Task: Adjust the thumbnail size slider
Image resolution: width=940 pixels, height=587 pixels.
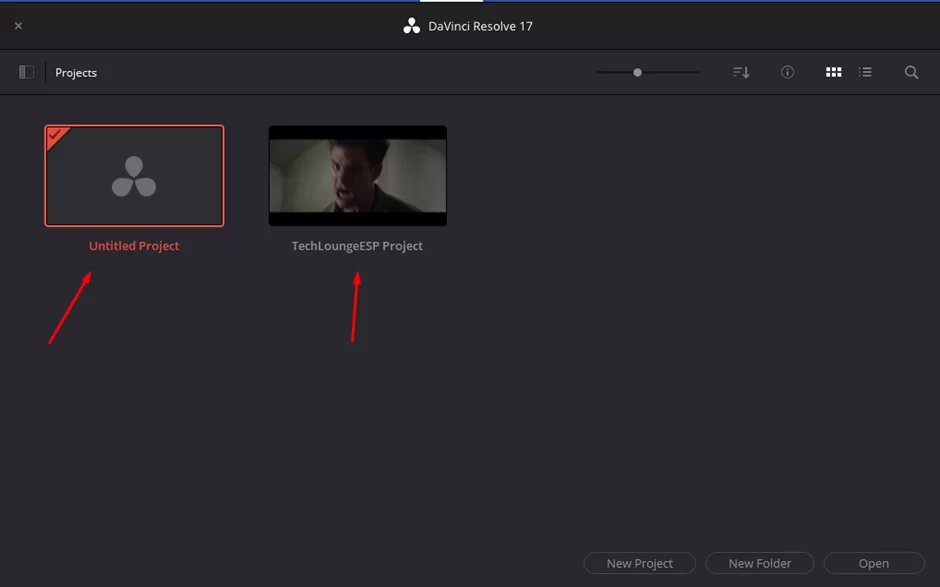Action: [x=637, y=72]
